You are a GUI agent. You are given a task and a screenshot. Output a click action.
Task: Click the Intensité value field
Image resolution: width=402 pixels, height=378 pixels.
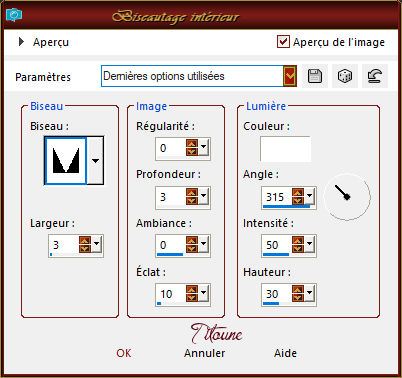click(277, 245)
